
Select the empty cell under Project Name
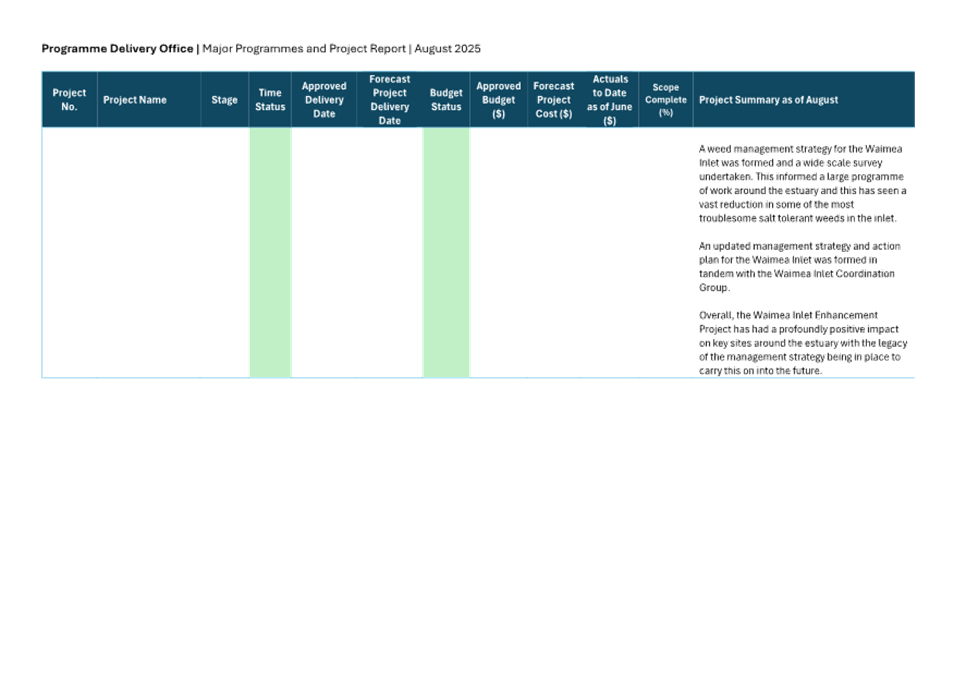[x=149, y=252]
